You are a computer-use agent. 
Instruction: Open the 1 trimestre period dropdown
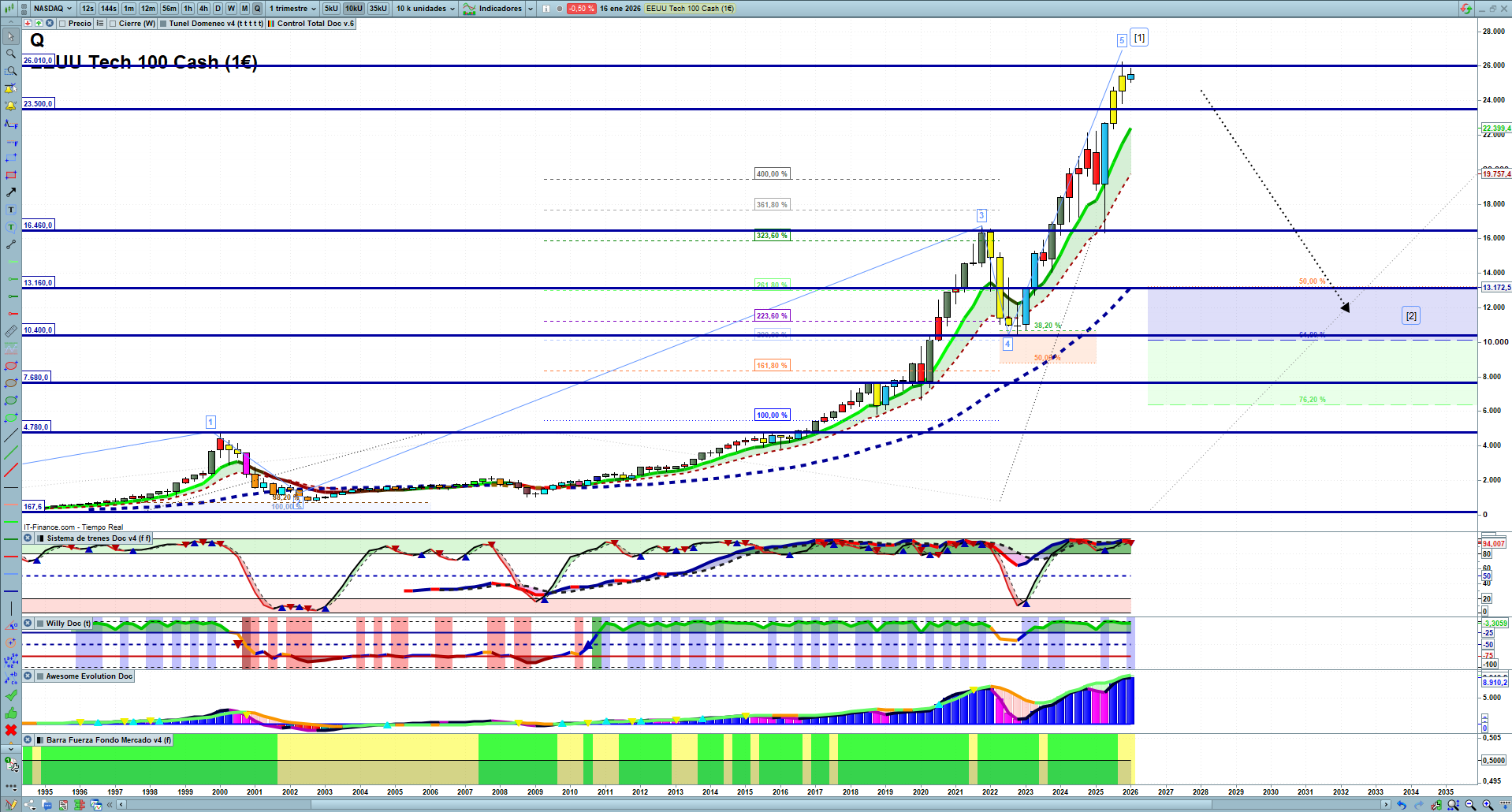coord(293,9)
